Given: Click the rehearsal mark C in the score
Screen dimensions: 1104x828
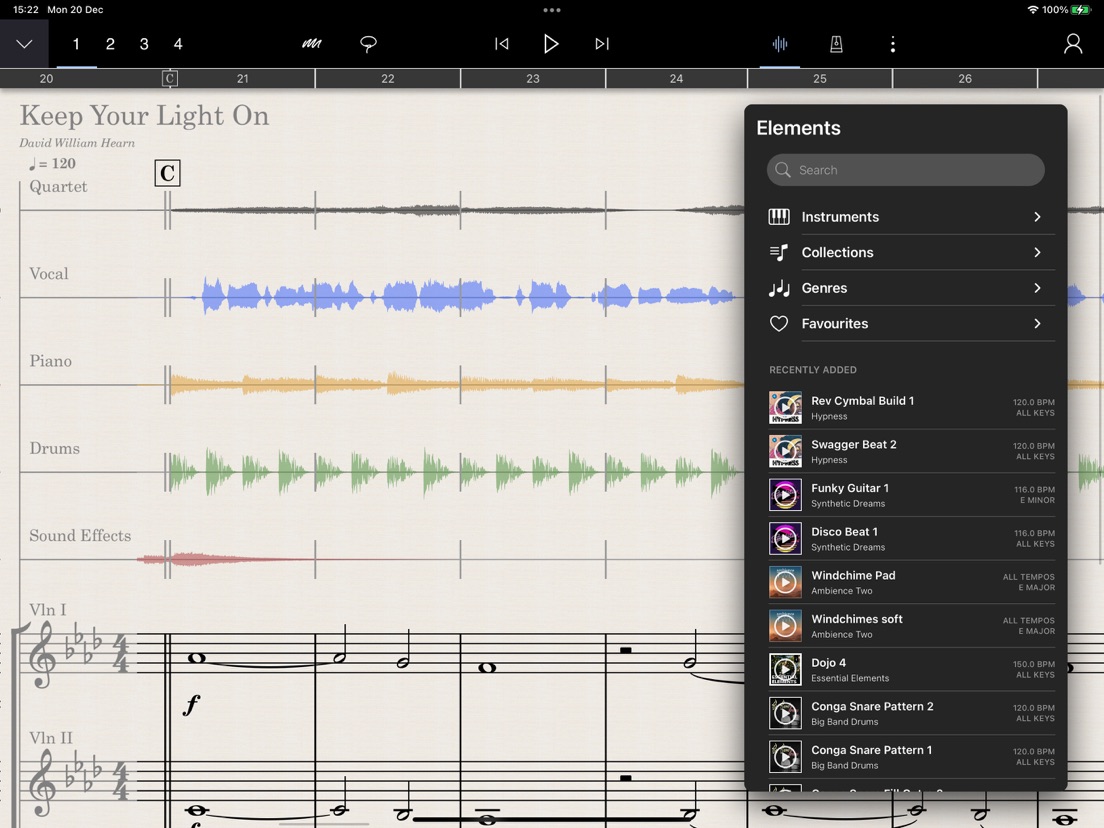Looking at the screenshot, I should click(166, 173).
